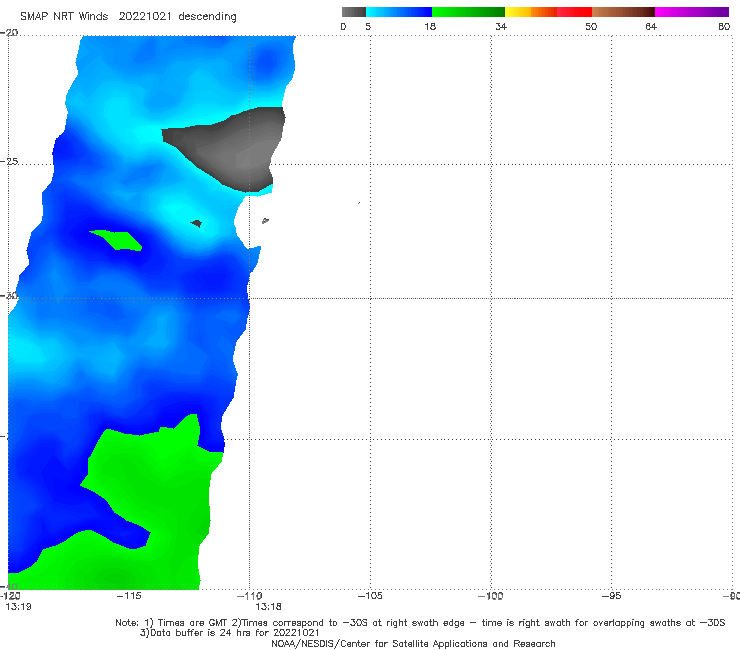Click the 'NOAA/NESDIS/Center for Satellite Applications' credit
740x650 pixels.
pos(413,643)
